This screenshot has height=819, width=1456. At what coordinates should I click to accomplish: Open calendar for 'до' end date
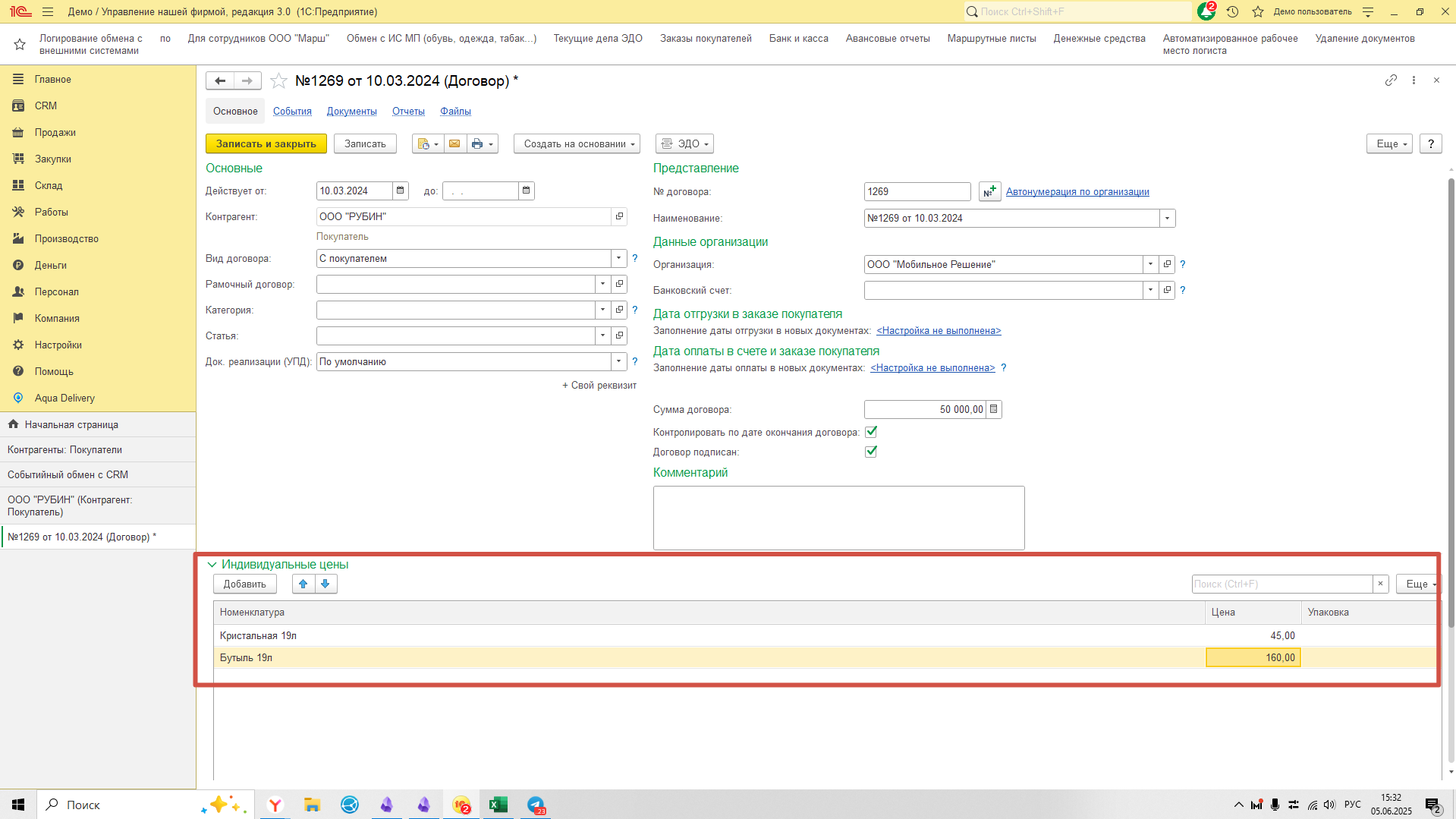[x=527, y=191]
